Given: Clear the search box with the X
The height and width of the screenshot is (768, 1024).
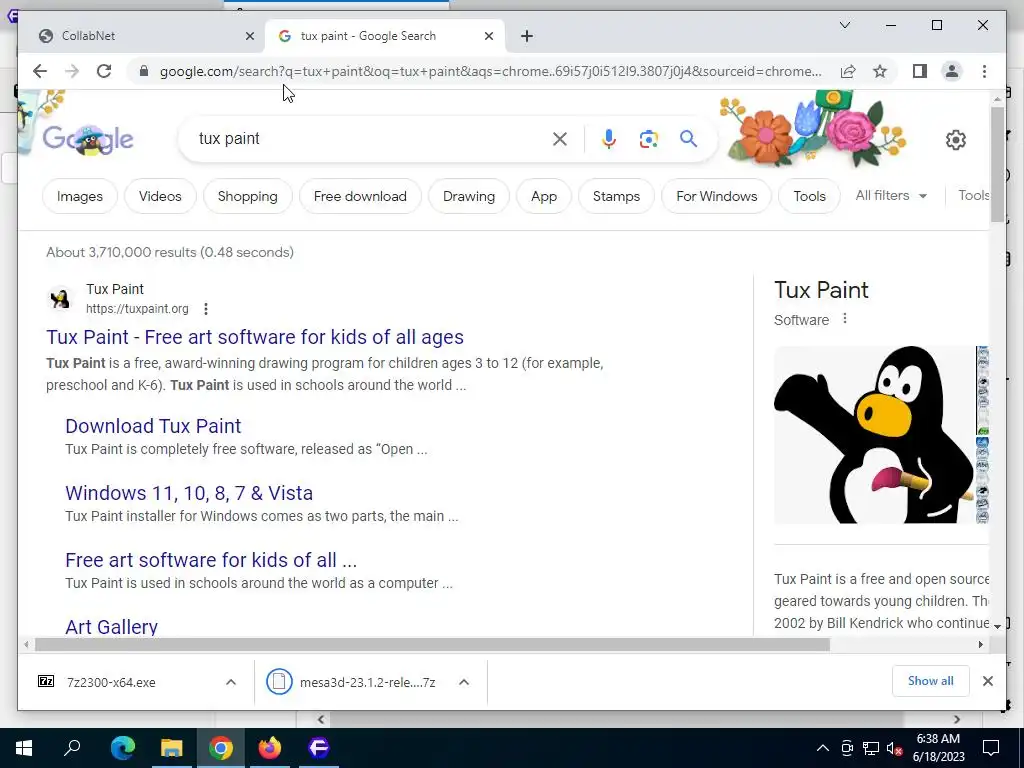Looking at the screenshot, I should coord(560,138).
